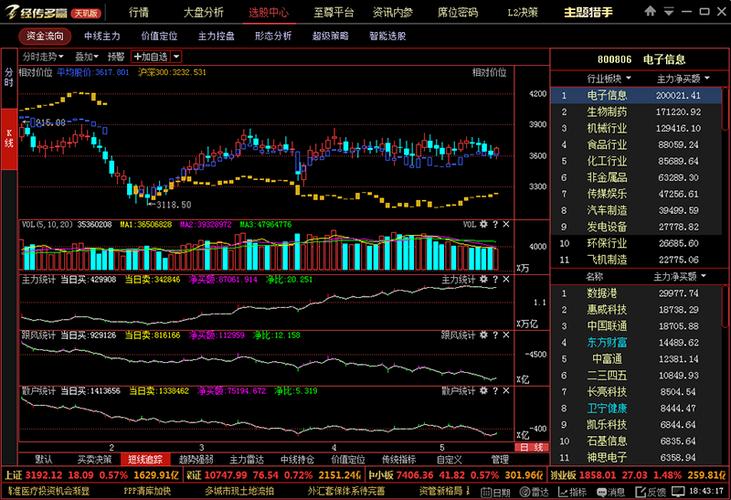Switch to 中线持仓 bottom tab
The height and width of the screenshot is (500, 731).
(x=297, y=459)
